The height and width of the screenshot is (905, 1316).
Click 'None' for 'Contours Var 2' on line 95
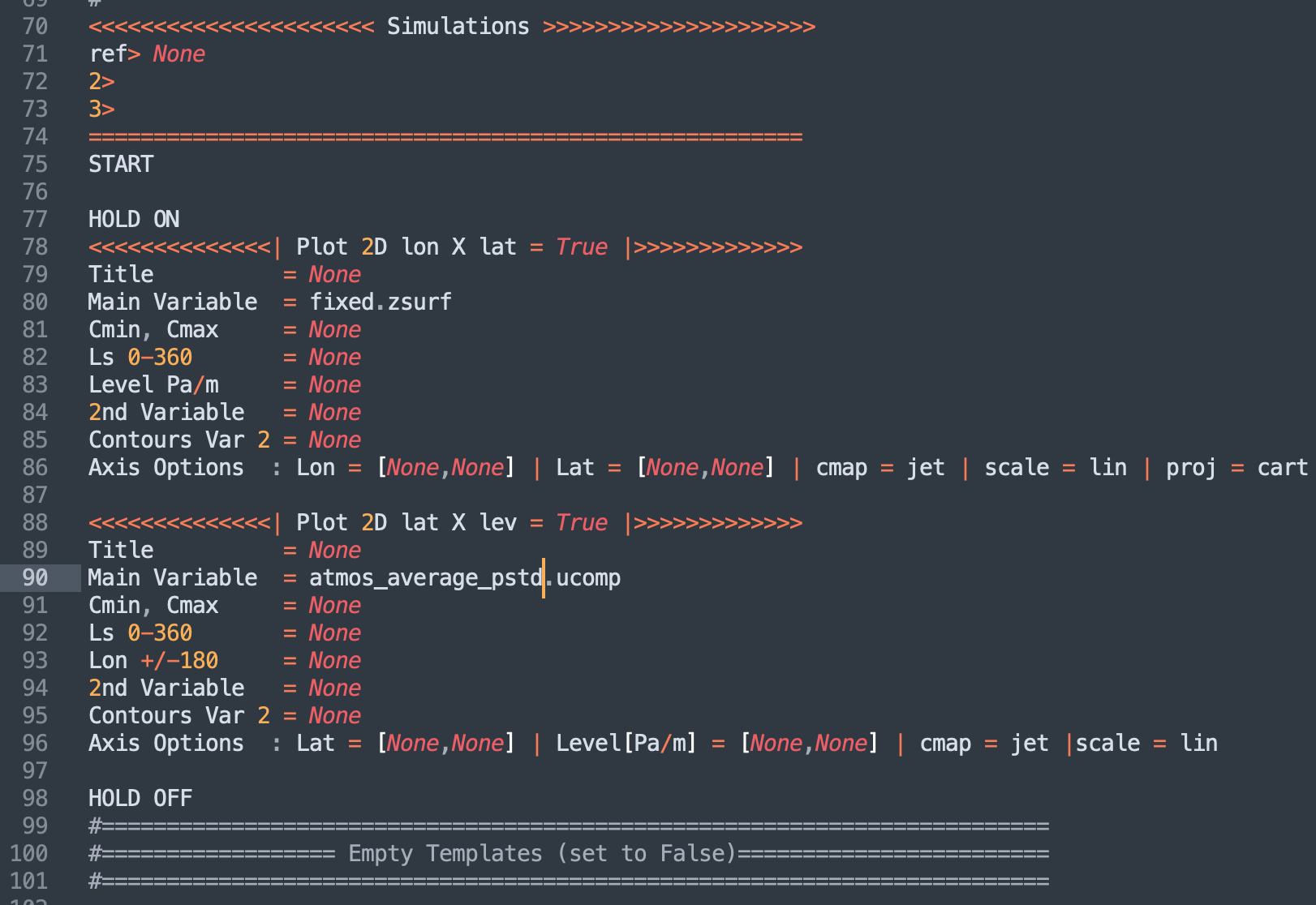click(x=335, y=716)
